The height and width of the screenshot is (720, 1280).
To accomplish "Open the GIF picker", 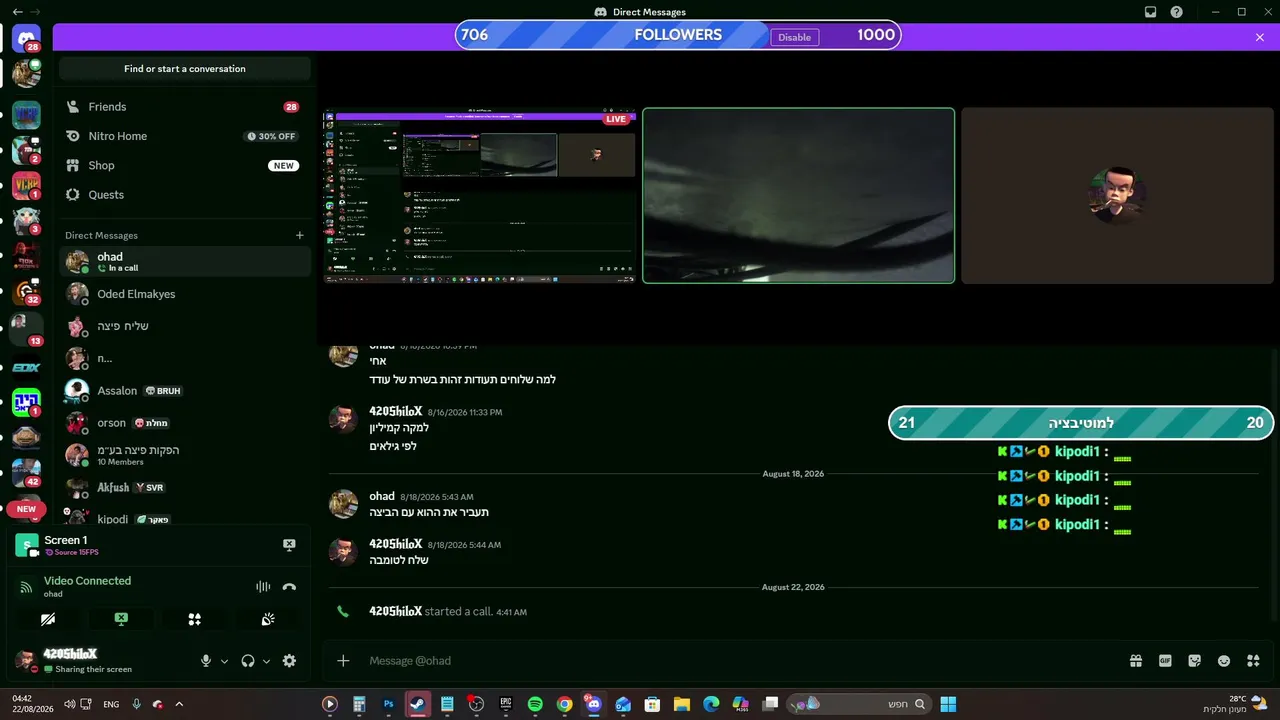I will pyautogui.click(x=1165, y=661).
